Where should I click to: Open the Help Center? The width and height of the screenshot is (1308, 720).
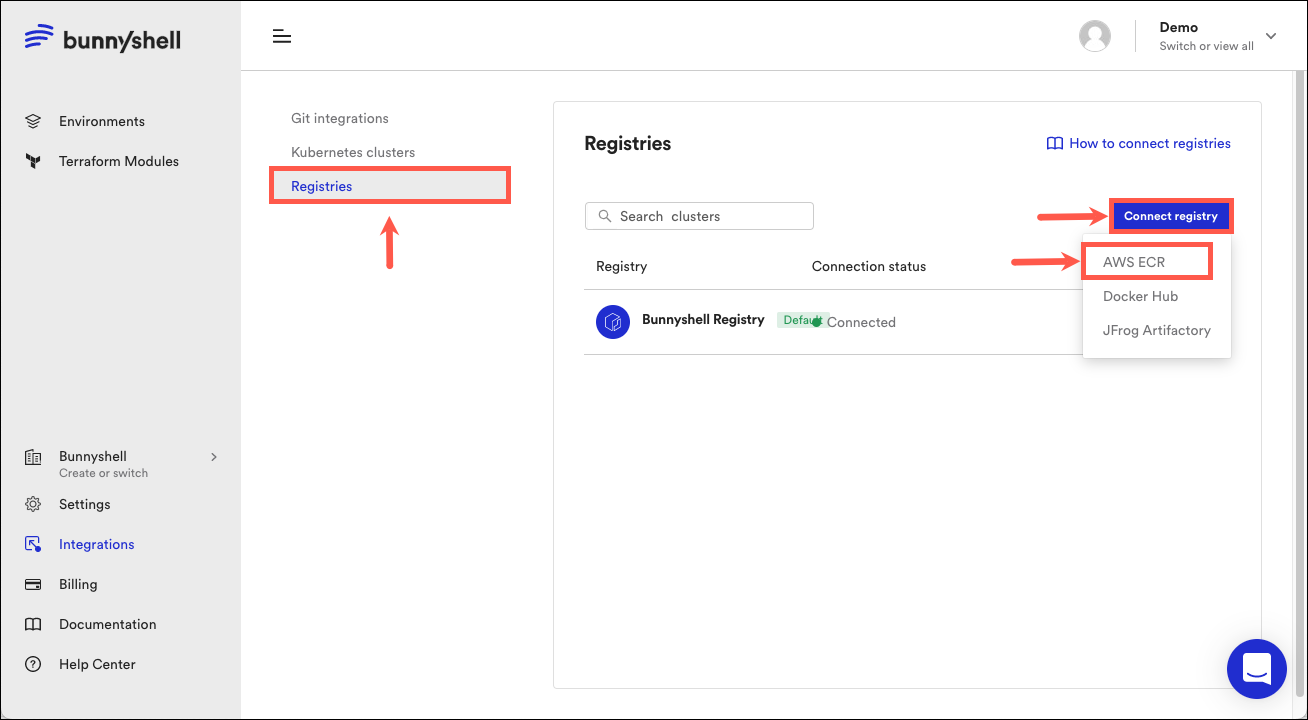97,664
